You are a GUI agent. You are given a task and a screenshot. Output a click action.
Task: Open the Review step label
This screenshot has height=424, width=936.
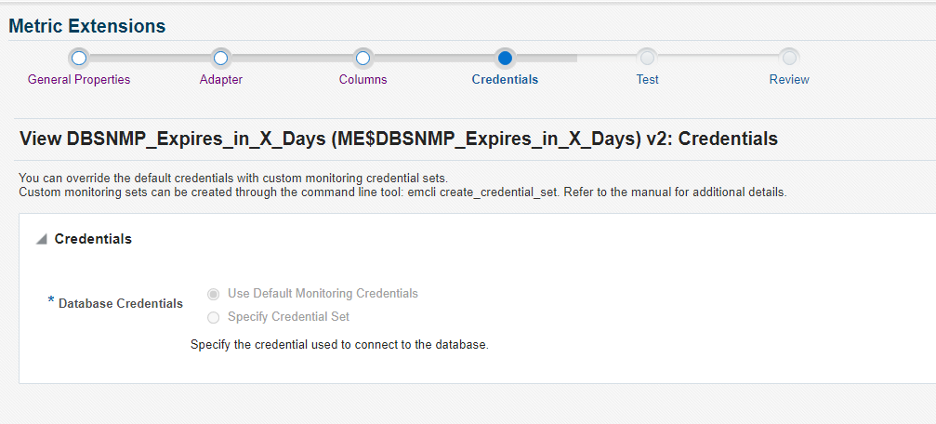[x=789, y=79]
